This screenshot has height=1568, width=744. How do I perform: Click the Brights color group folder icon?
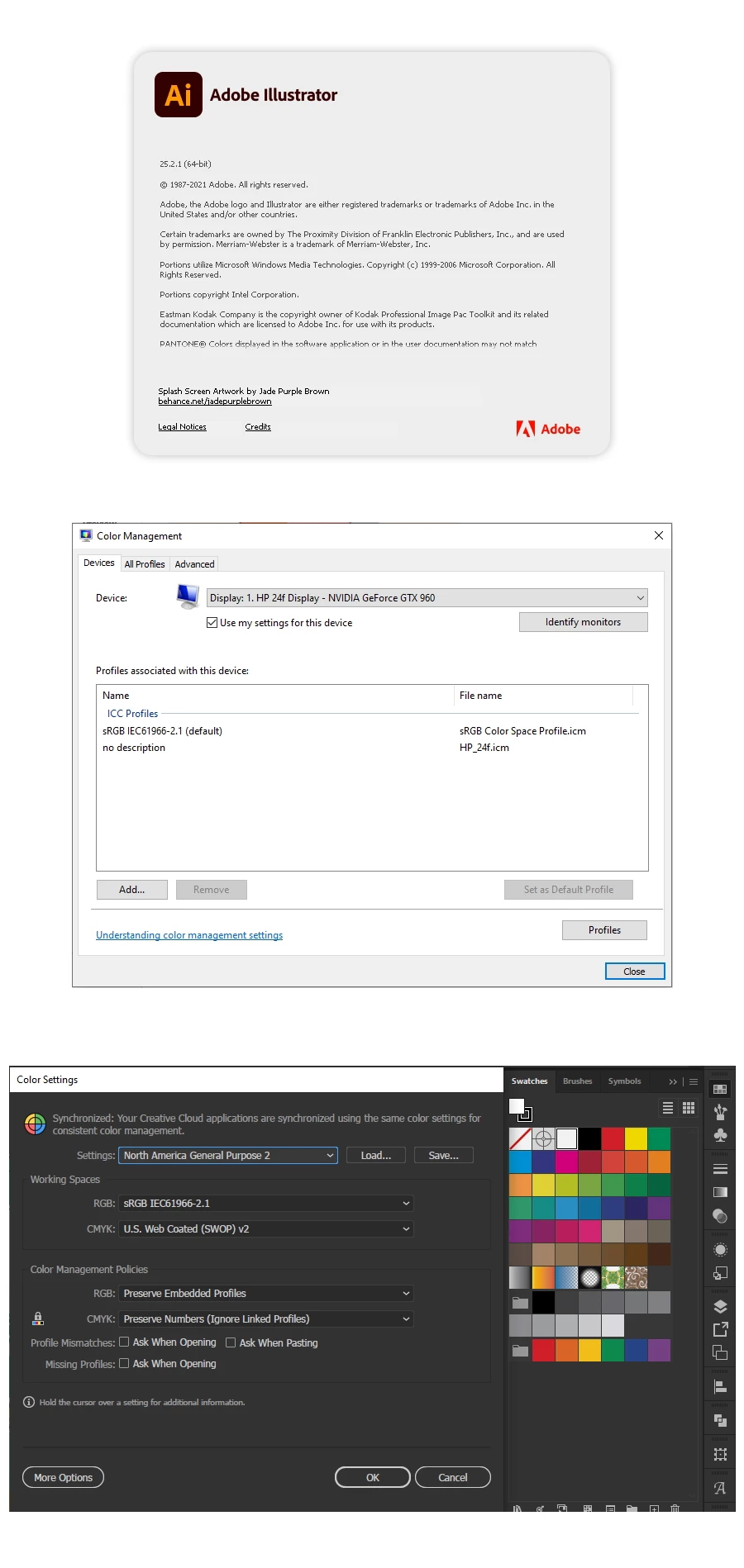(x=520, y=1351)
